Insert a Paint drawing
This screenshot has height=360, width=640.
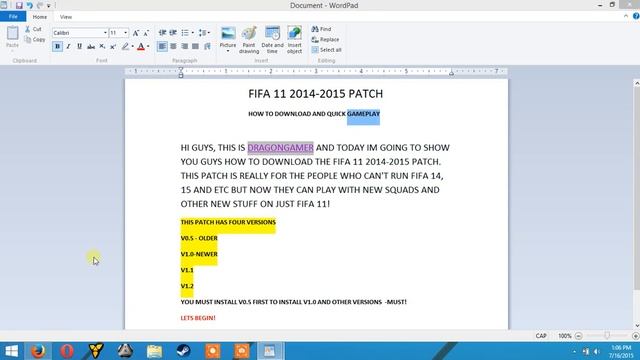point(249,40)
